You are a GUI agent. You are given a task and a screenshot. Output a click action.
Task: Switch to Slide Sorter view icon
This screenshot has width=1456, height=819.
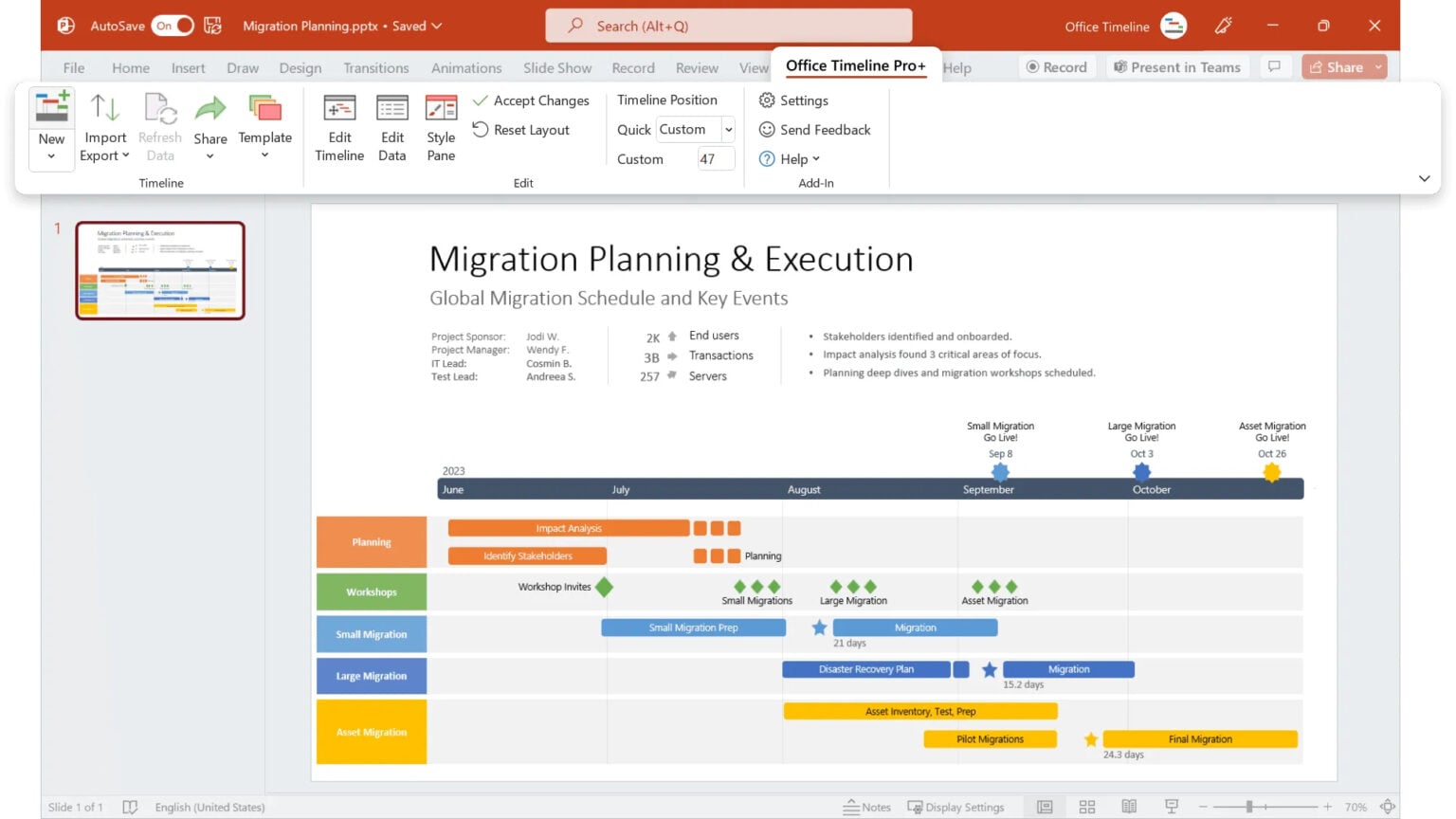point(1087,807)
